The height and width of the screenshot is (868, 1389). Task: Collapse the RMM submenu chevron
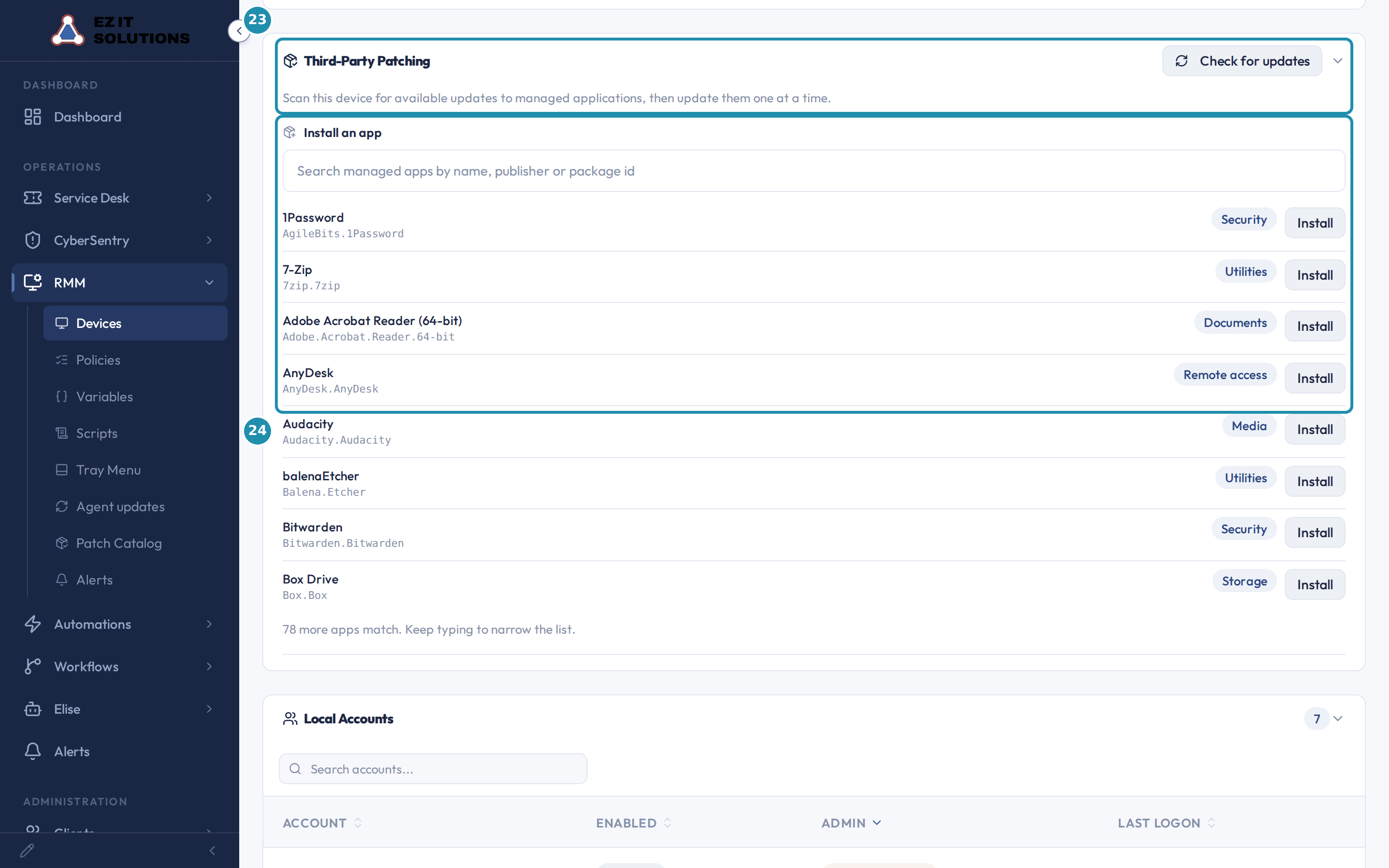click(x=209, y=283)
